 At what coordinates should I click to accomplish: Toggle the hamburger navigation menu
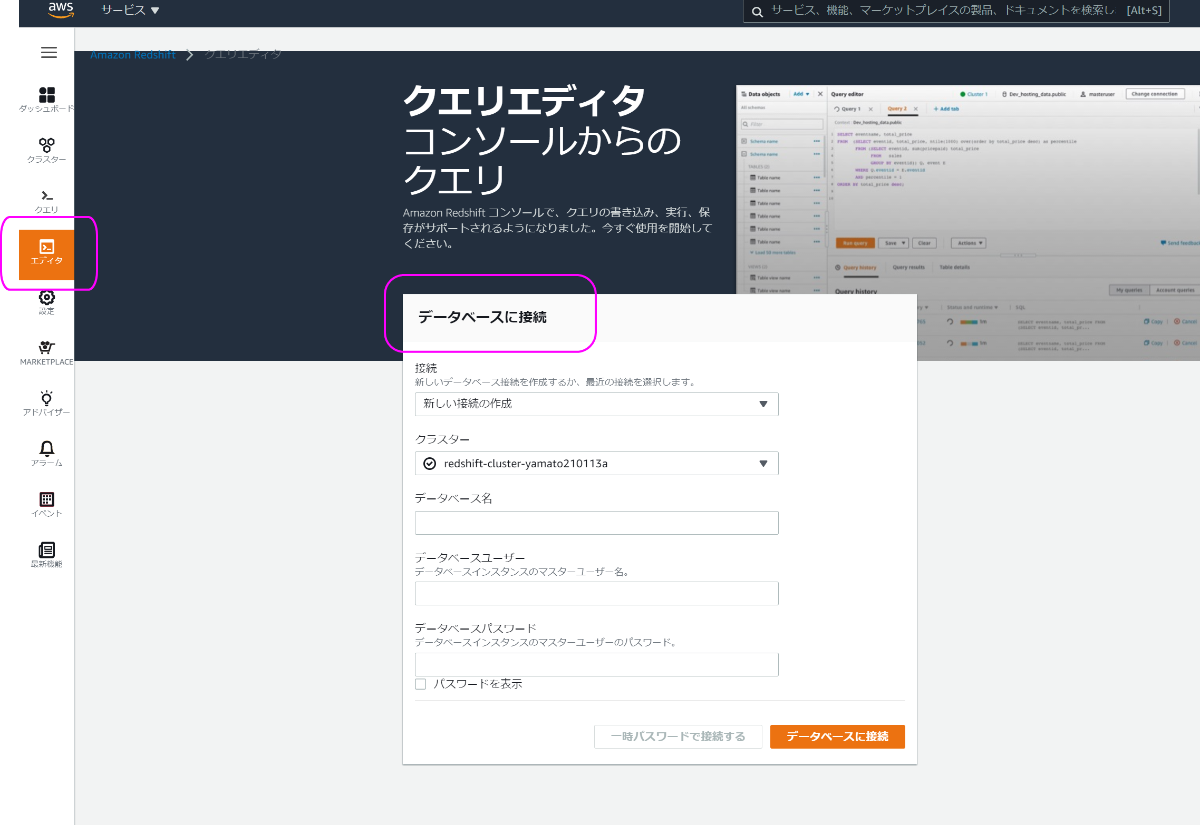click(48, 53)
